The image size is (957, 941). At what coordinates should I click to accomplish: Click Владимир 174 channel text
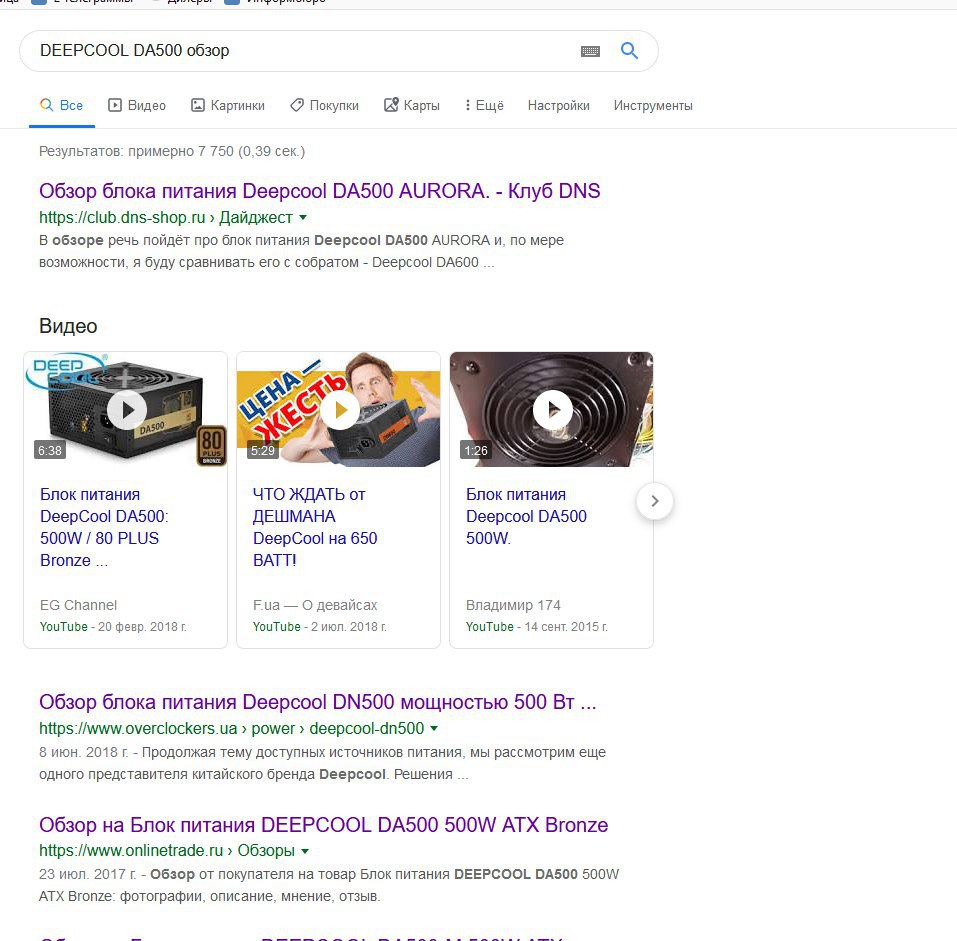513,605
